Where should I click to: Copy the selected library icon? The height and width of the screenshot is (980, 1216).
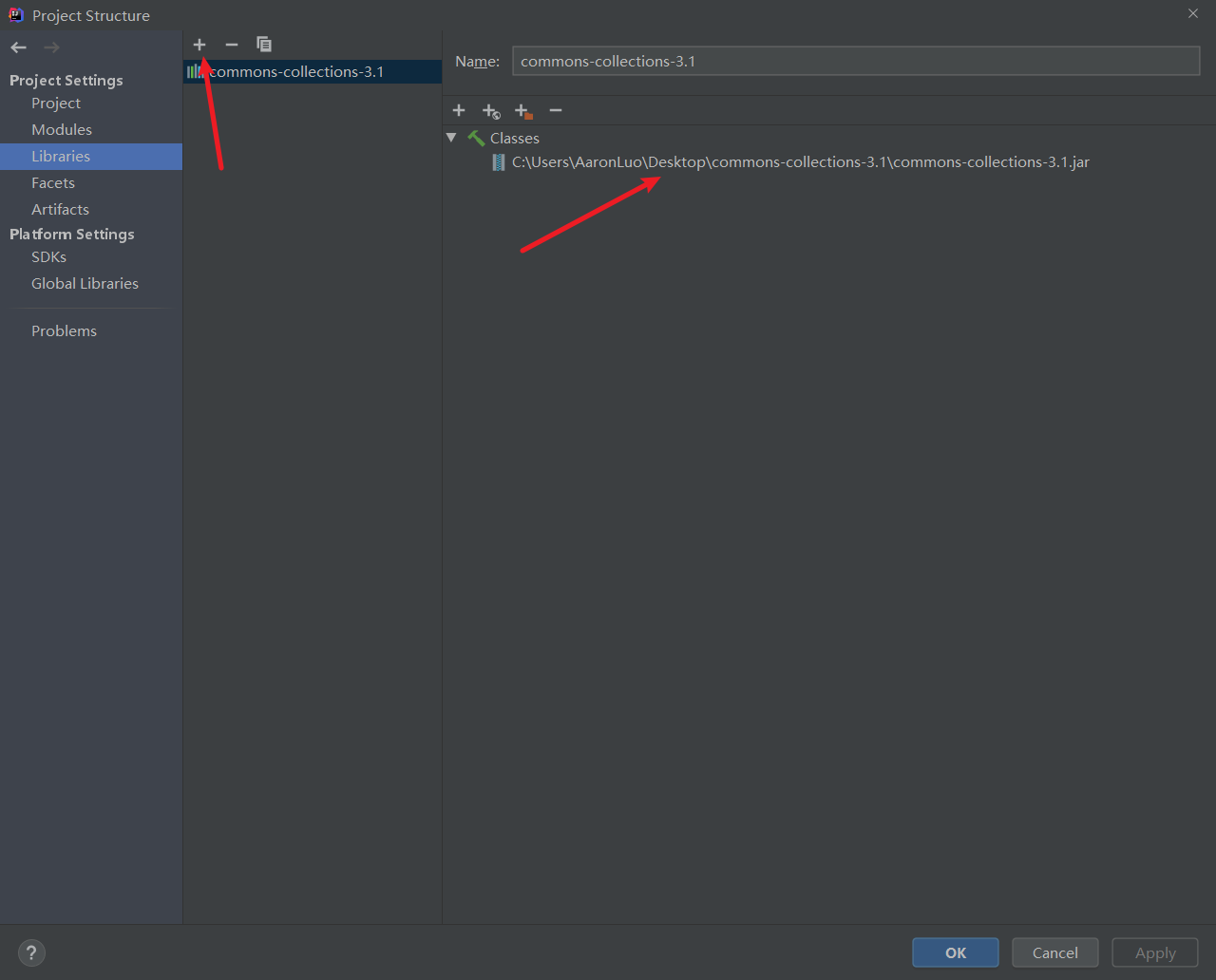pos(264,45)
